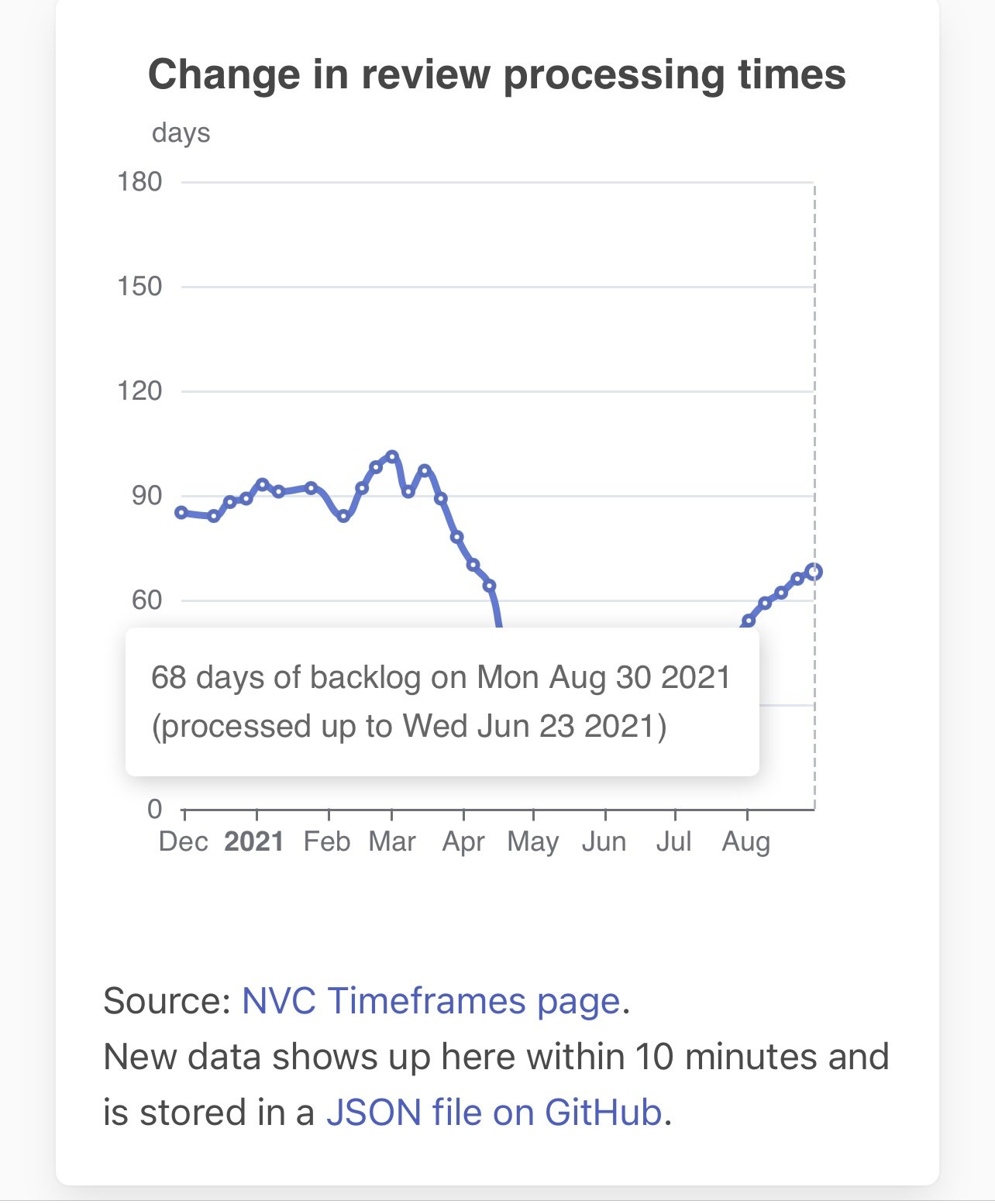Click the 180 y-axis label
Image resolution: width=995 pixels, height=1204 pixels.
point(139,182)
